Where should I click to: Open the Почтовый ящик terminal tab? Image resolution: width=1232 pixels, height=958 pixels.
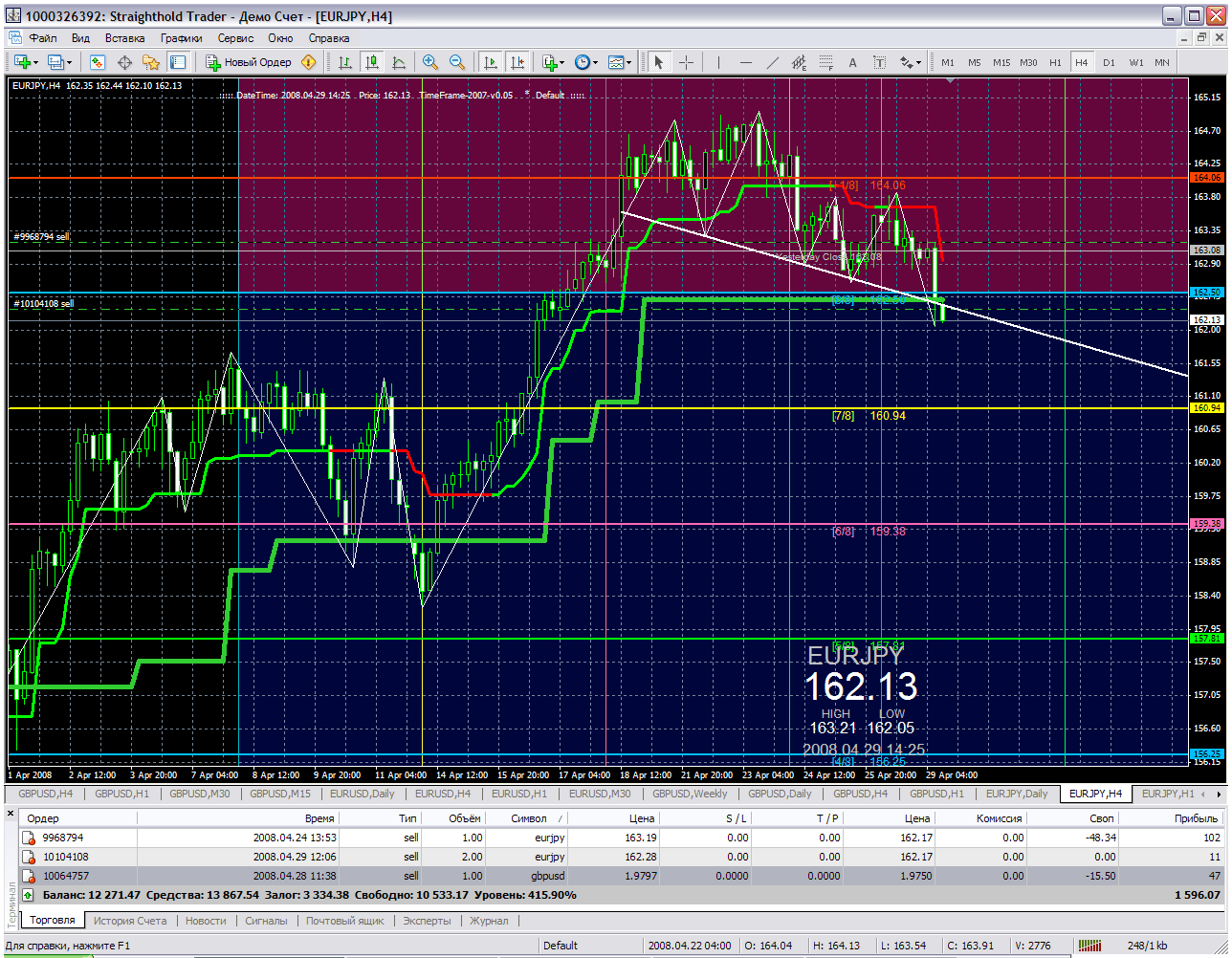tap(345, 921)
